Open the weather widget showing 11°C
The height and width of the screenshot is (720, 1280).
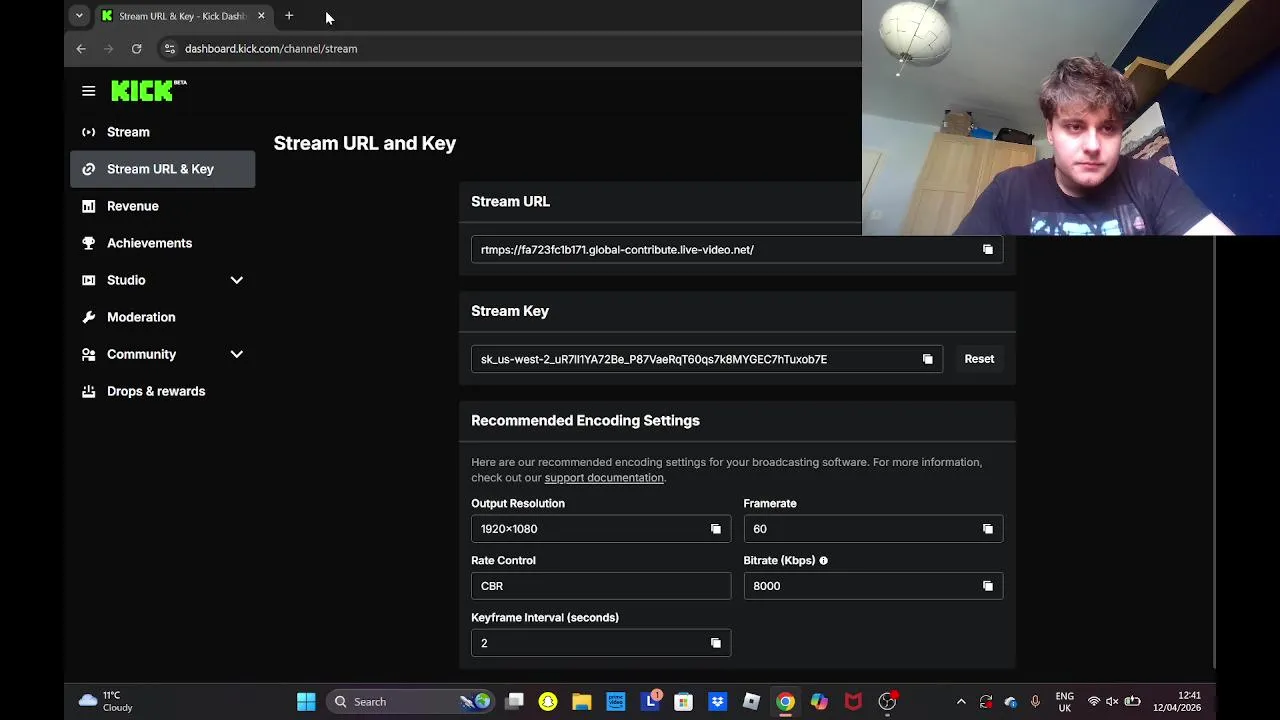coord(106,702)
